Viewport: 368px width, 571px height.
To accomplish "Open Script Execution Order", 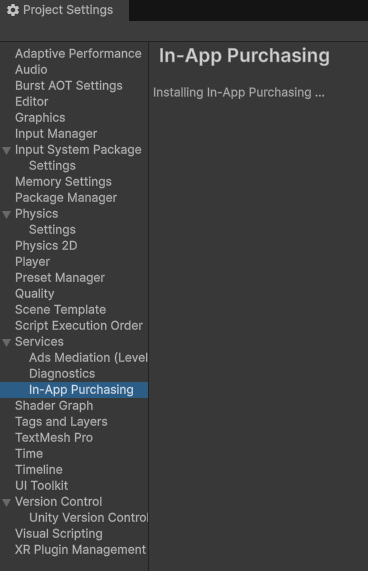I will pos(79,326).
